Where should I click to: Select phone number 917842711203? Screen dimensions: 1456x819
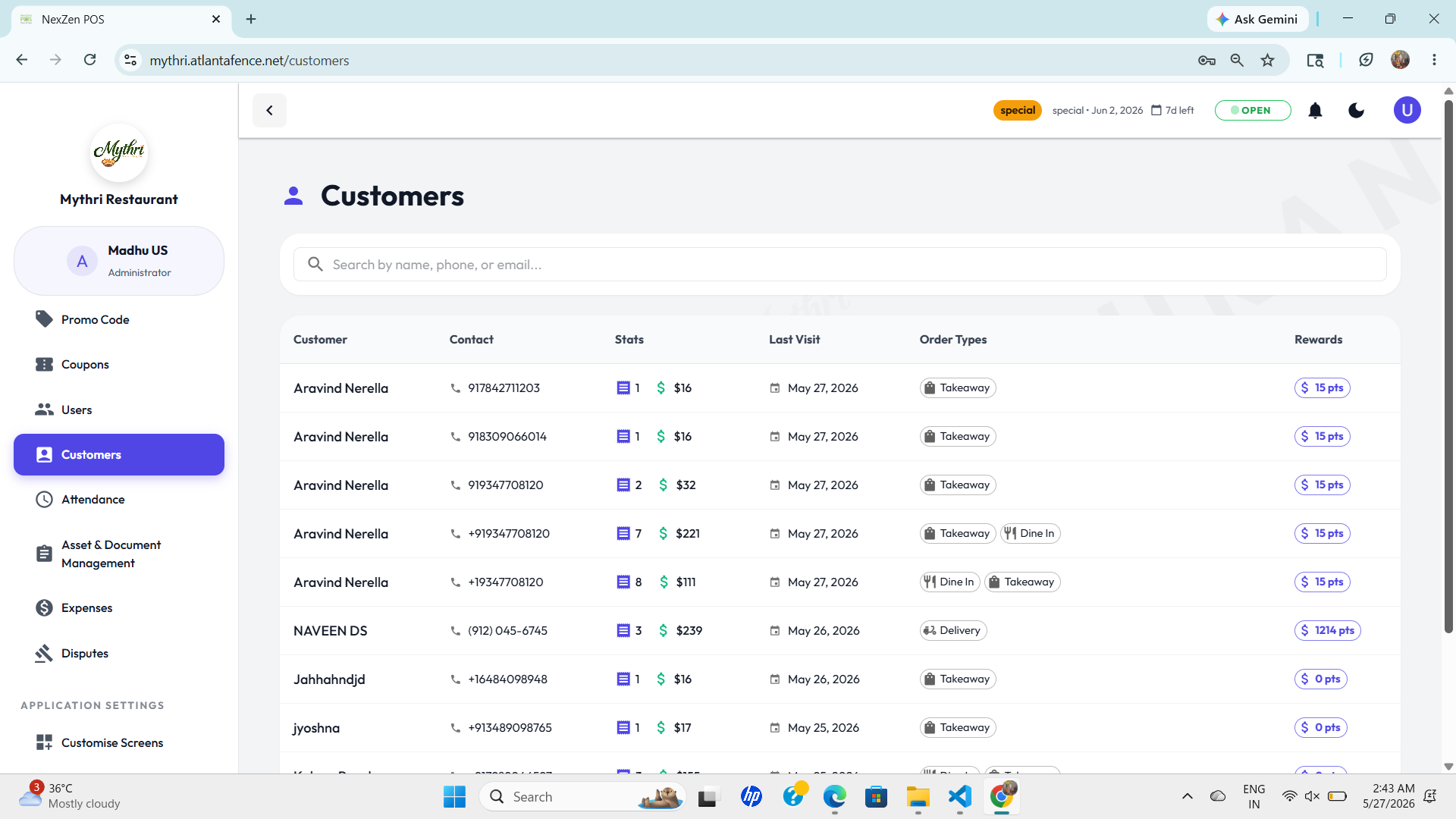pyautogui.click(x=504, y=388)
